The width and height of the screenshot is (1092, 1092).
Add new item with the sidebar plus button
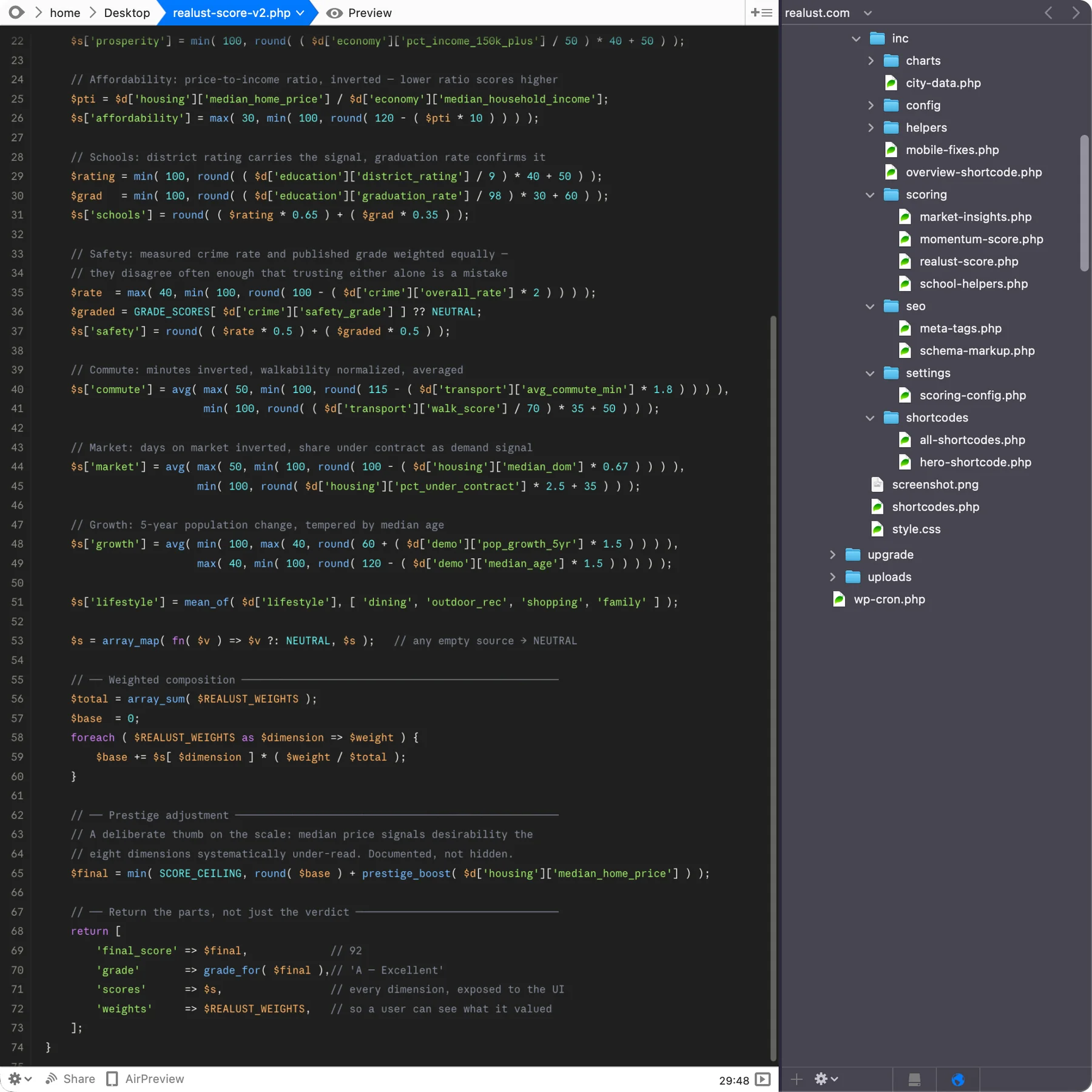coord(797,1079)
